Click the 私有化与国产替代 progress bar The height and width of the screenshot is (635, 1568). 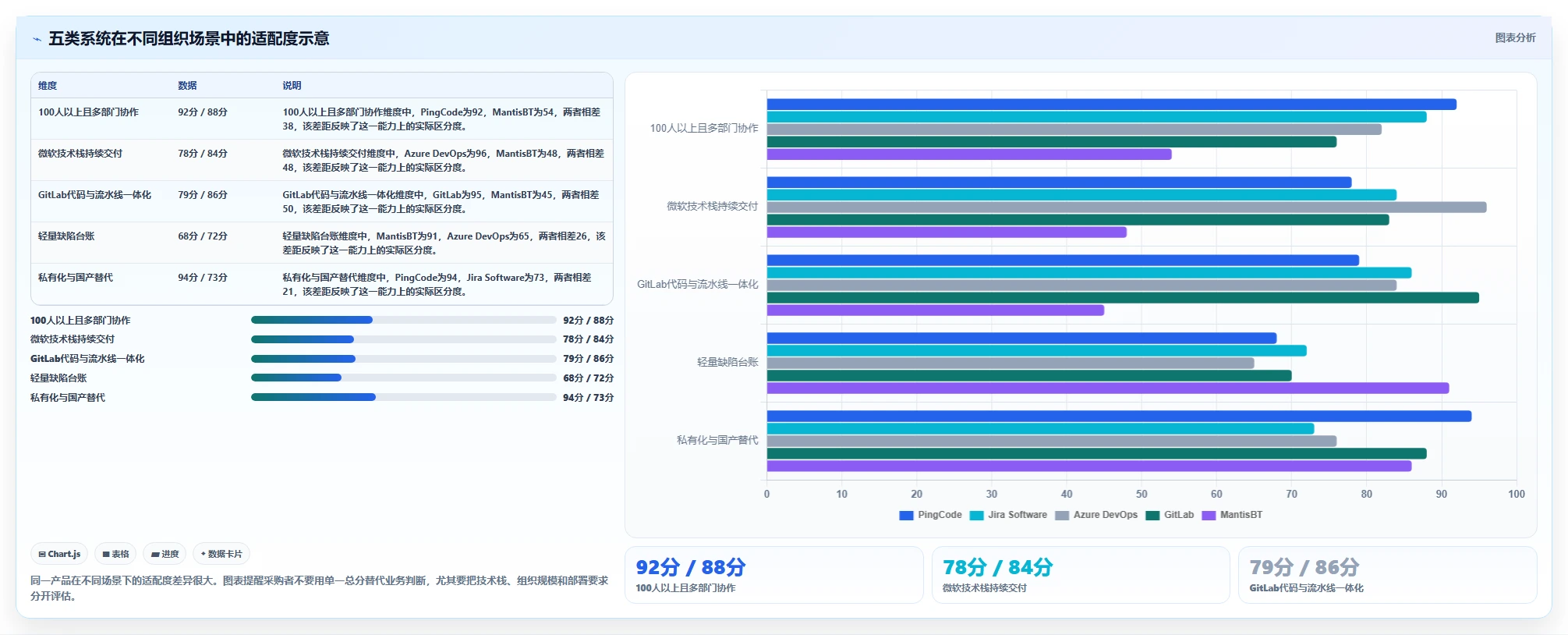403,397
